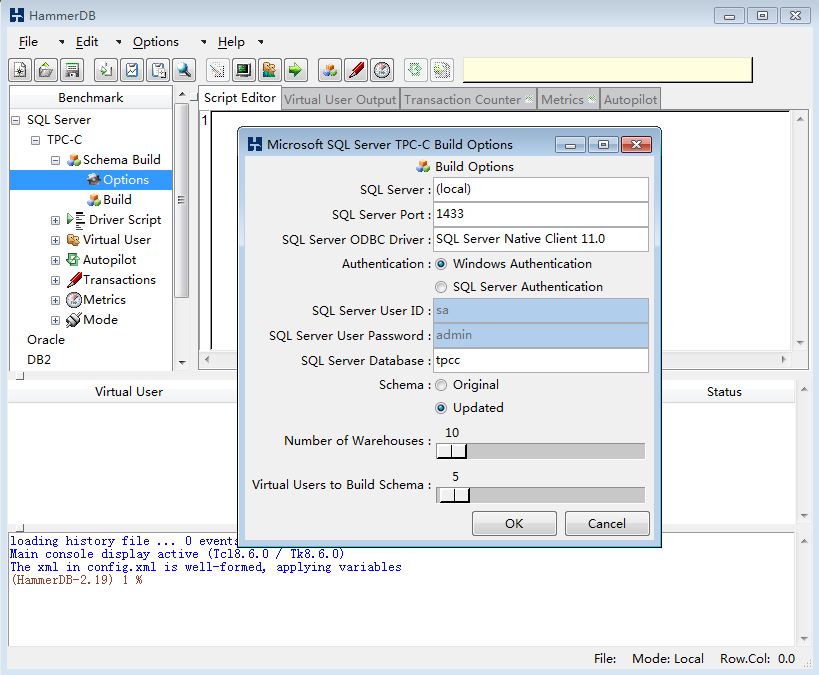Click the Save floppy disk toolbar icon
819x675 pixels.
pos(72,69)
